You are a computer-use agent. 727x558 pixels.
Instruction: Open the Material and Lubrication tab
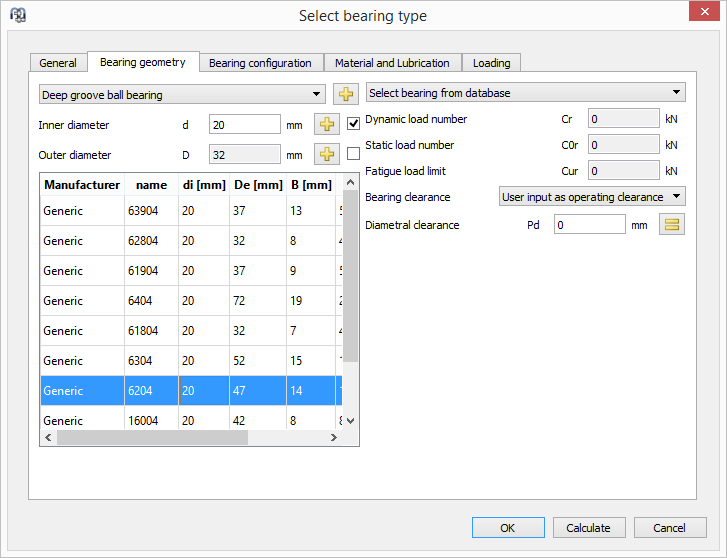click(392, 63)
